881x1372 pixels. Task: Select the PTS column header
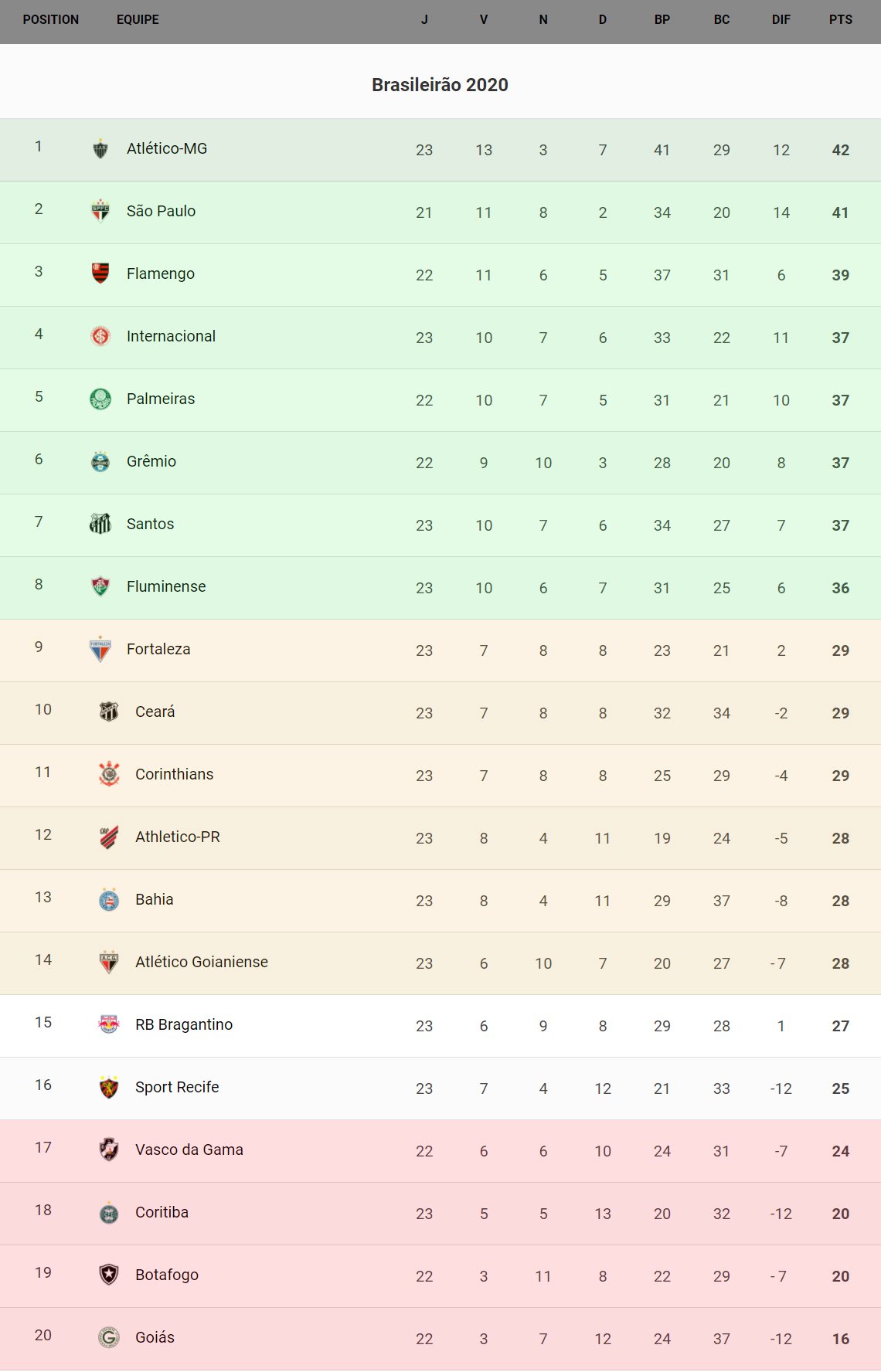pyautogui.click(x=841, y=20)
